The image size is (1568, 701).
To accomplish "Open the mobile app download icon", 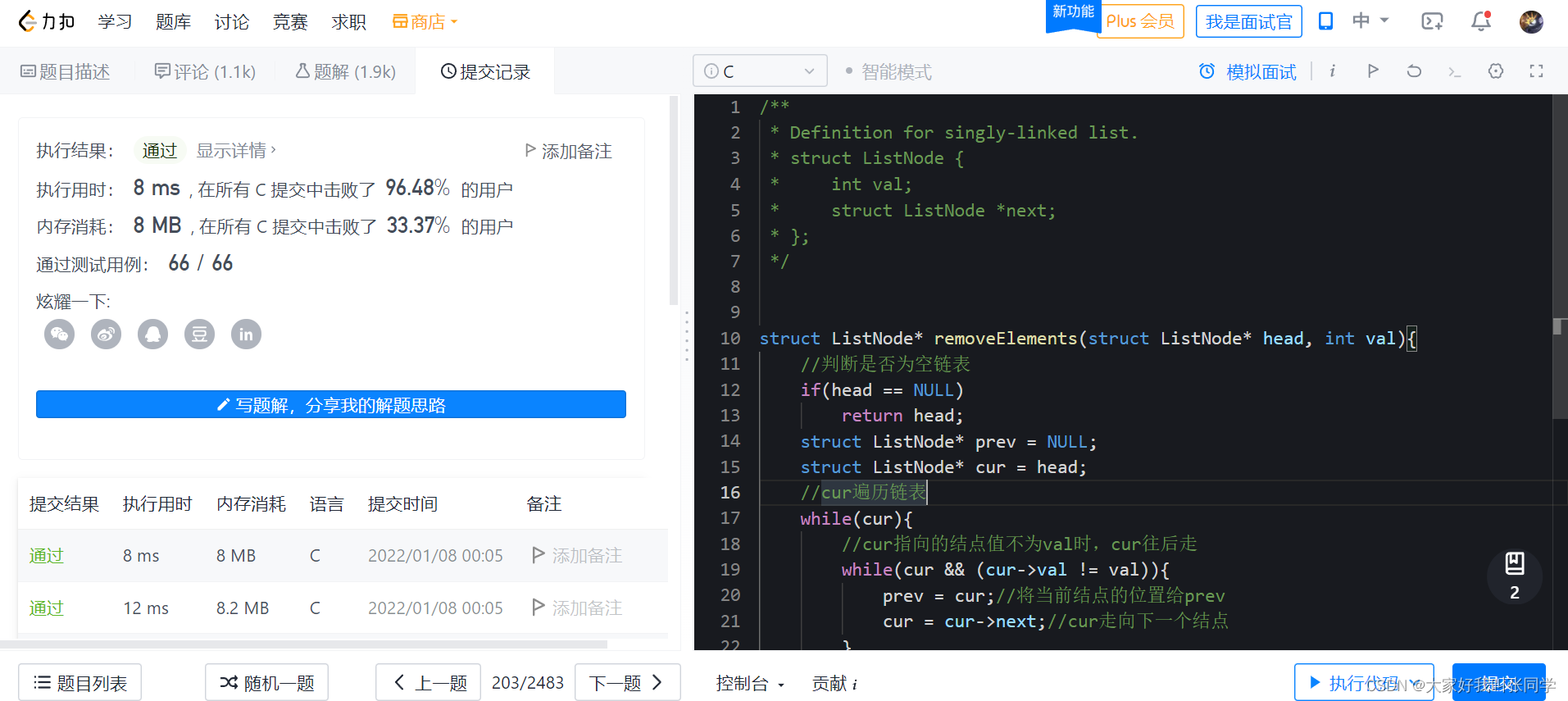I will (x=1325, y=21).
